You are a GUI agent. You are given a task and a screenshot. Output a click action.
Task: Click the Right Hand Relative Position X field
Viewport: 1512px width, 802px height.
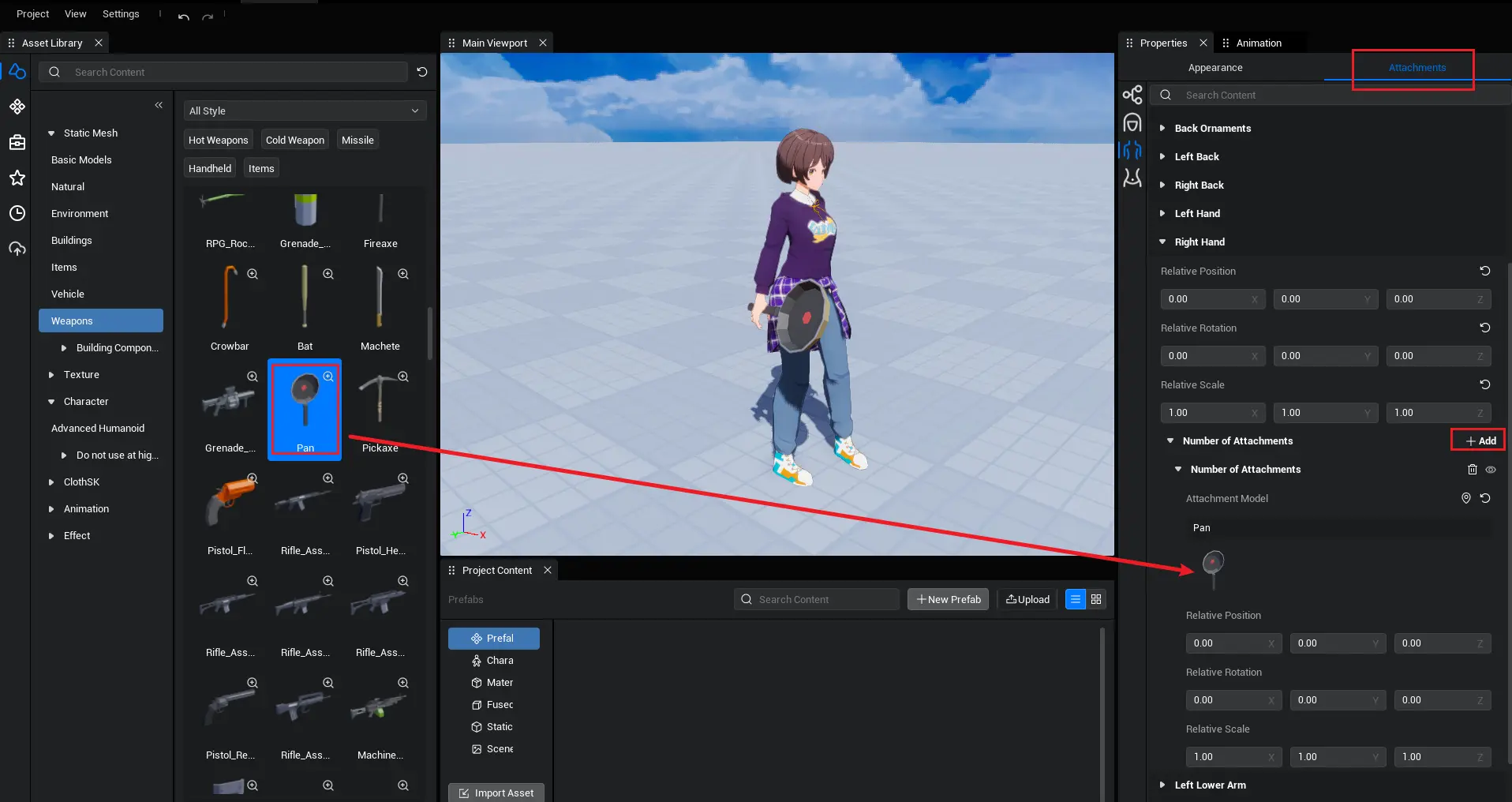(1212, 299)
